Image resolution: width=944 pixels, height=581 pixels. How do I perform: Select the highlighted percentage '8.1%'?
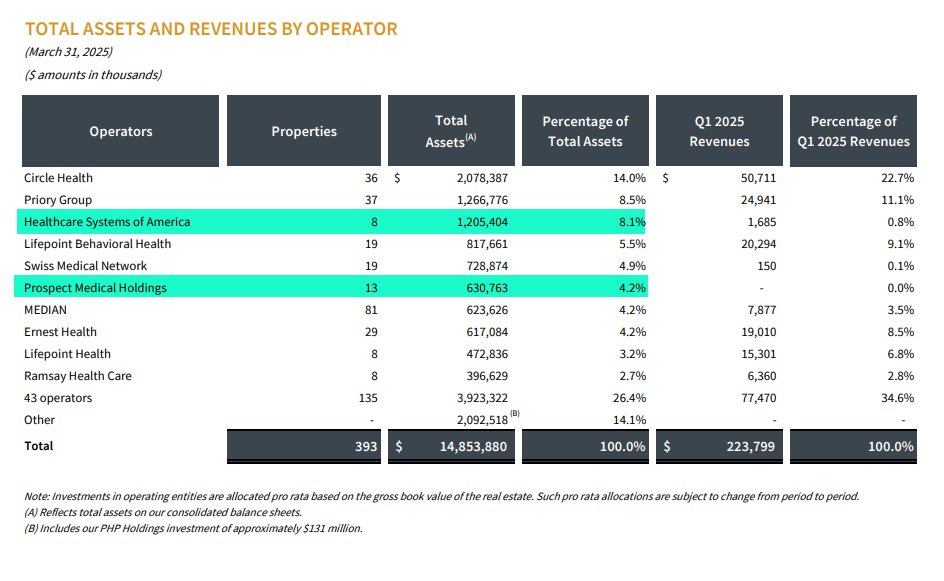point(632,222)
